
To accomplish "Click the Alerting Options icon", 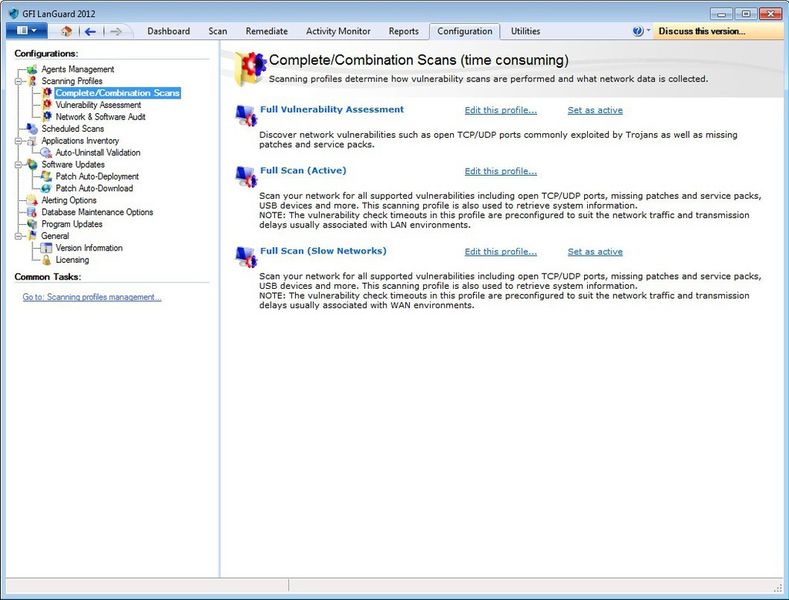I will (32, 200).
